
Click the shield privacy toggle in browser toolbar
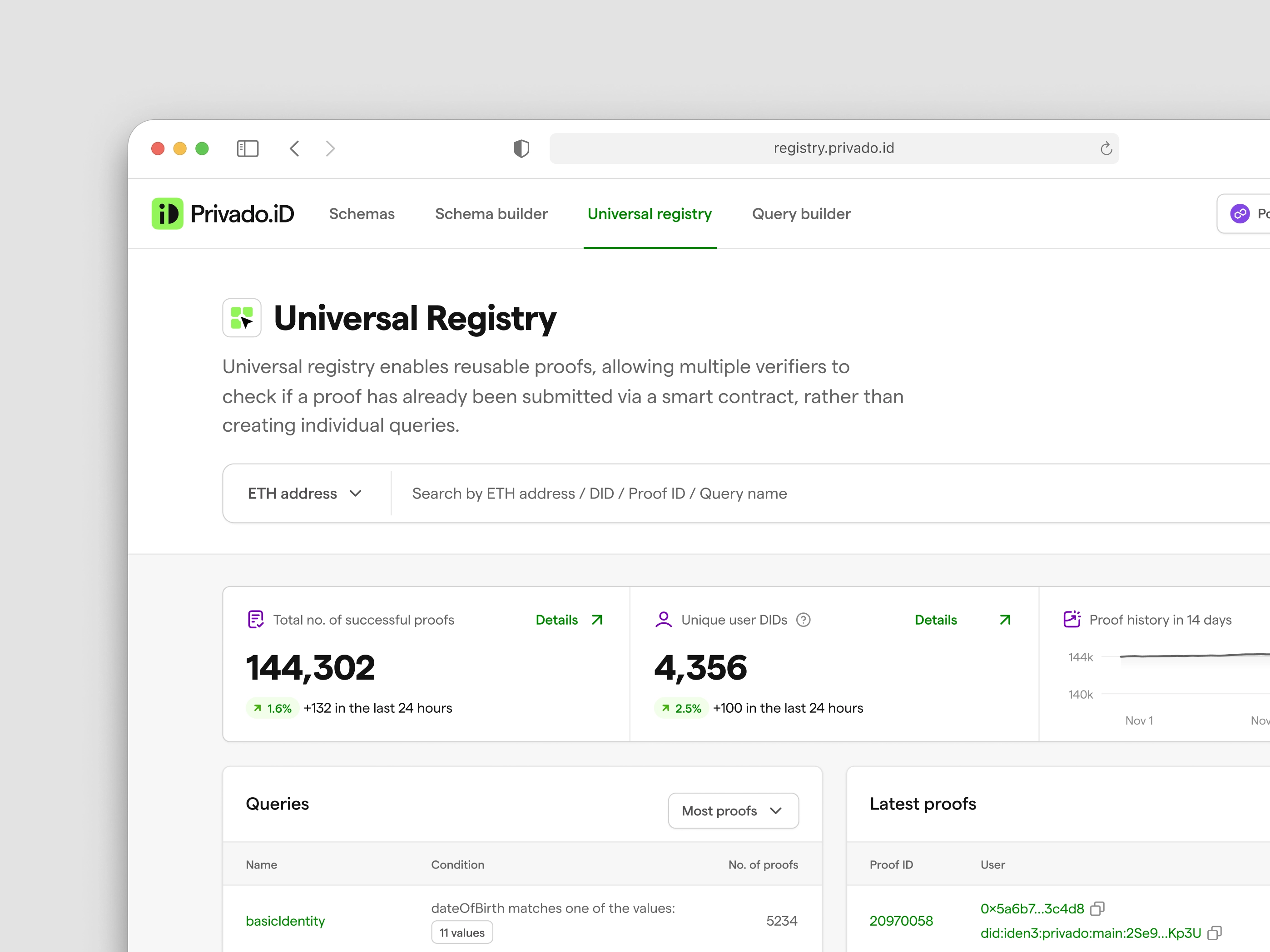click(521, 148)
